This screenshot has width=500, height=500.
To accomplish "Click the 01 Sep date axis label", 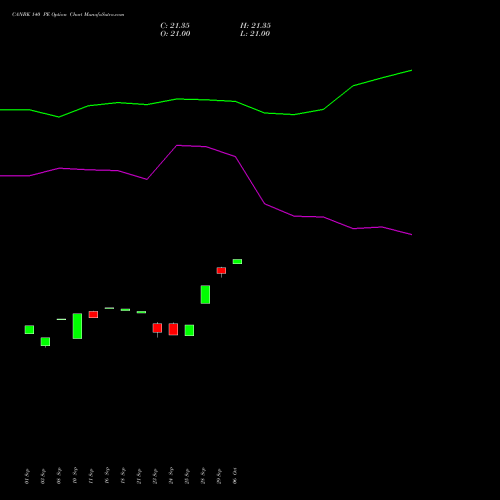I will click(27, 476).
